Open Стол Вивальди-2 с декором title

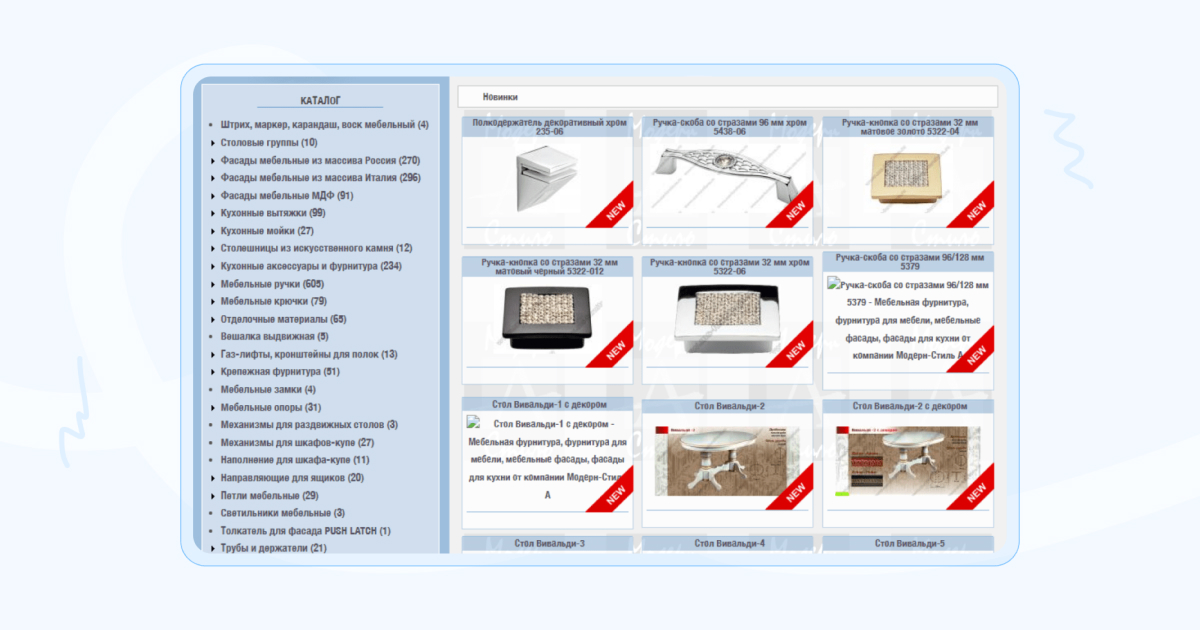point(908,406)
